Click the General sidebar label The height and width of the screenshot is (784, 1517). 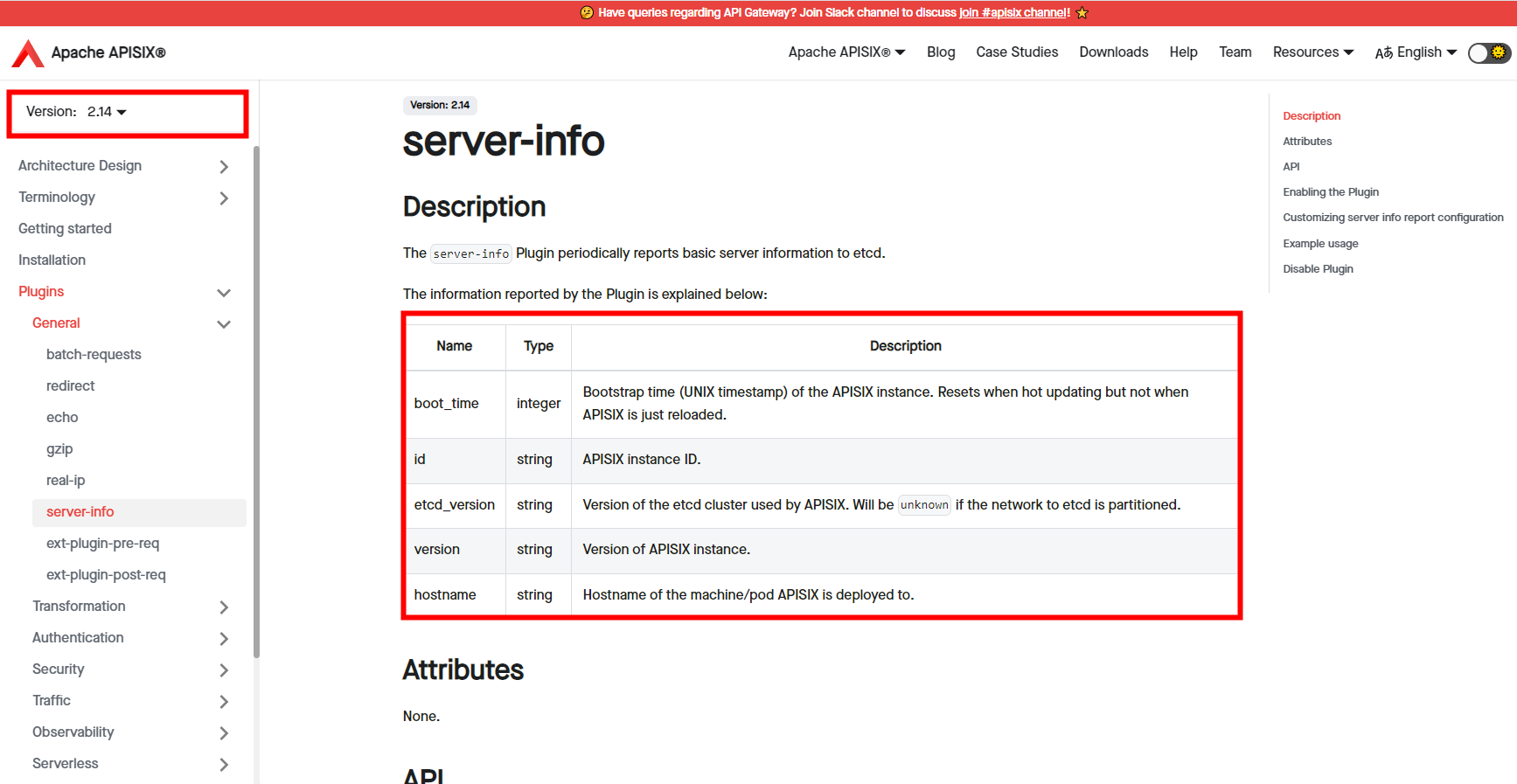[x=56, y=323]
